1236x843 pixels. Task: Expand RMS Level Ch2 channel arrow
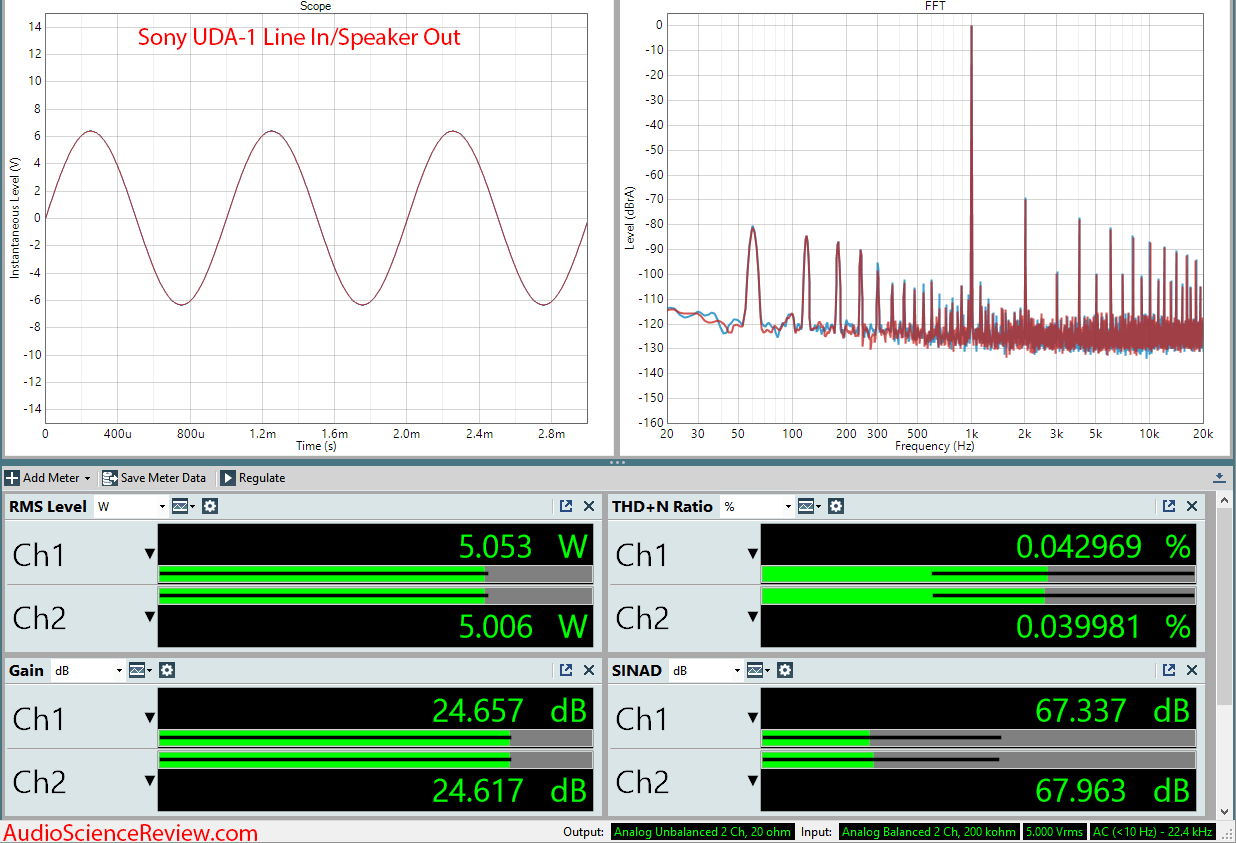[149, 617]
